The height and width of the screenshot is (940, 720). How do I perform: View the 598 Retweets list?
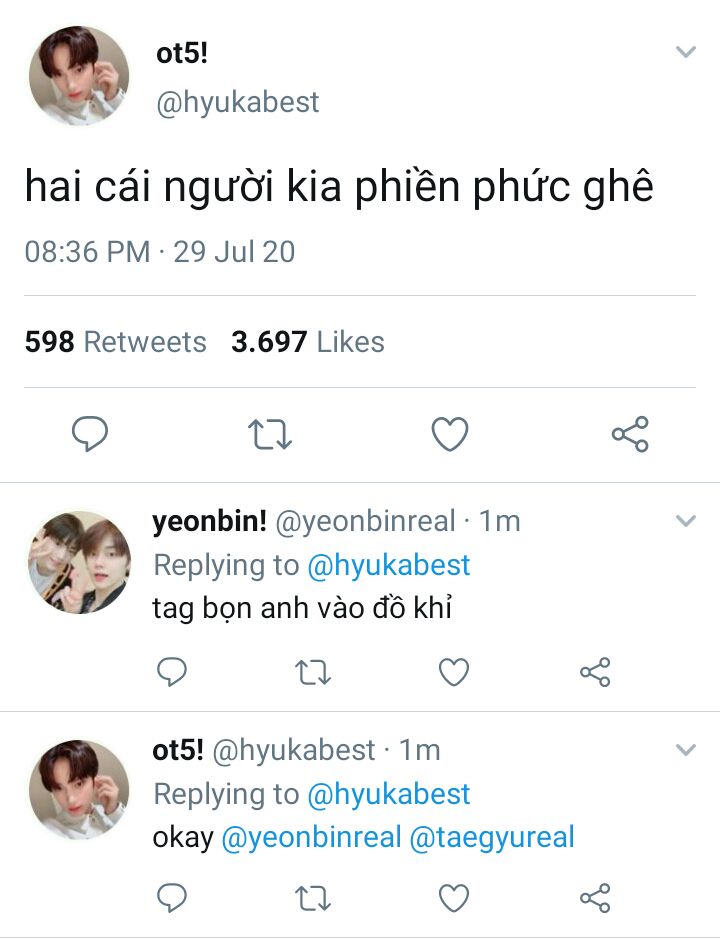[115, 342]
